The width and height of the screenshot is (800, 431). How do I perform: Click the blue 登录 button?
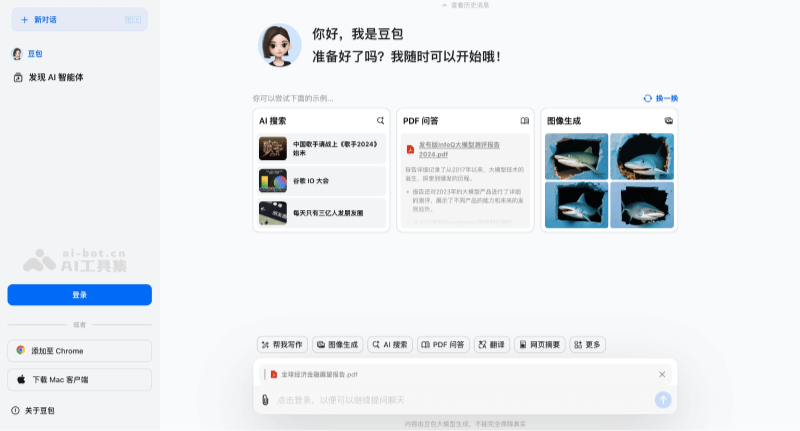coord(80,295)
